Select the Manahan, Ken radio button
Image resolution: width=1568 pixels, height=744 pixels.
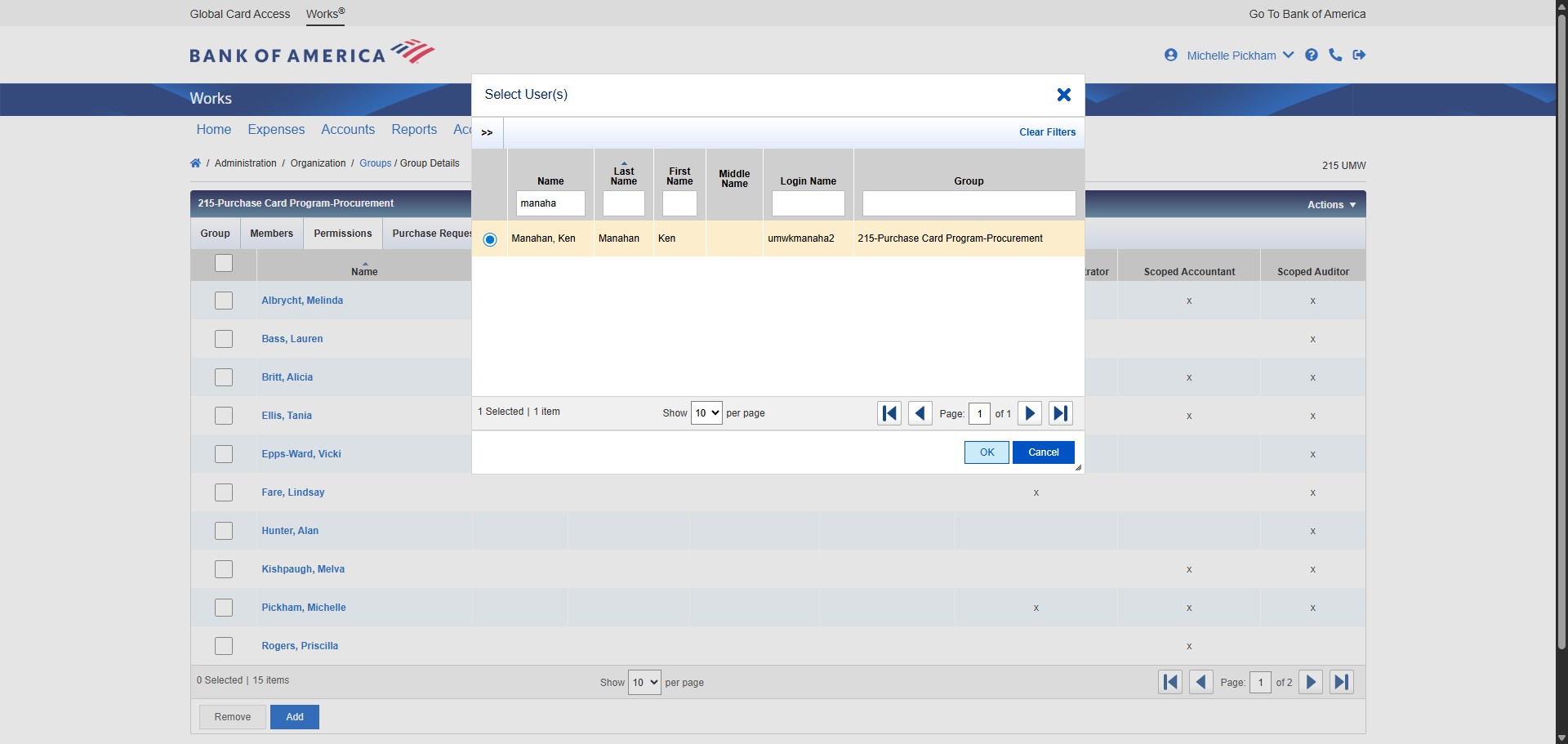(490, 239)
